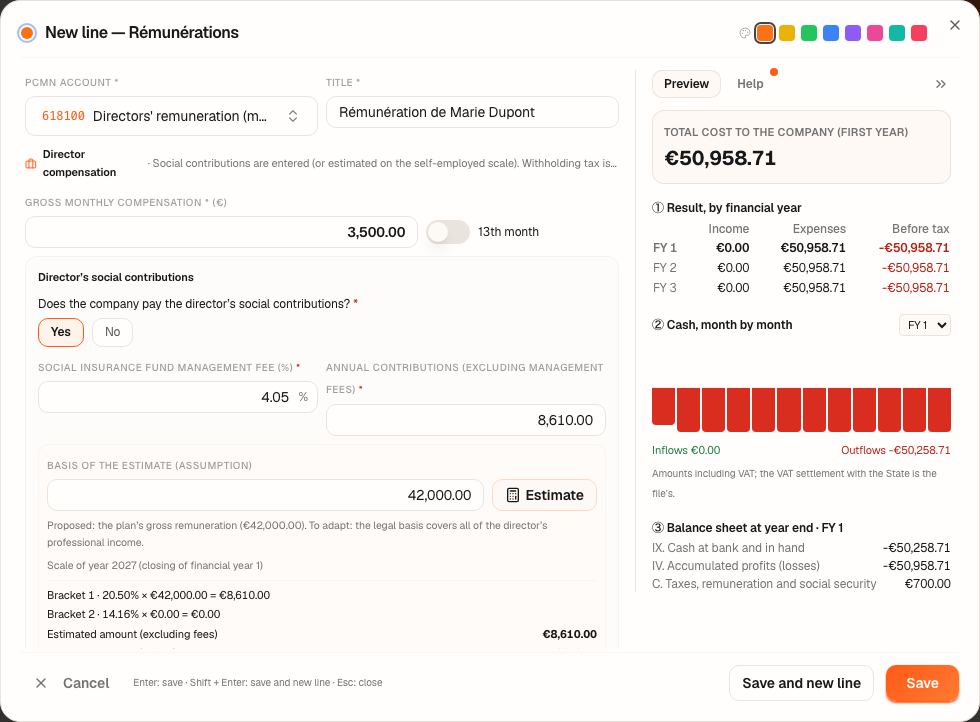
Task: Click Save and new line
Action: [x=801, y=683]
